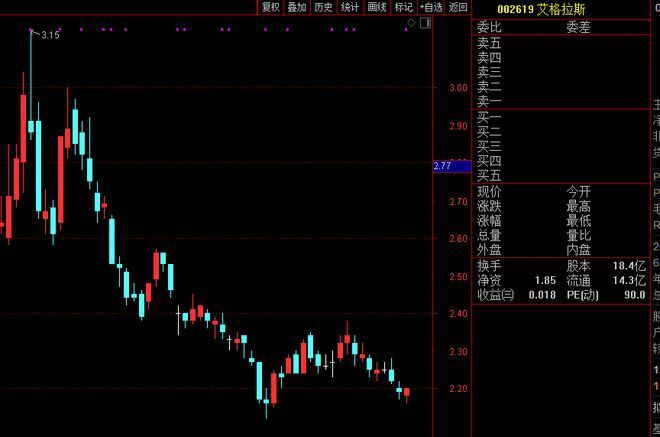Open the 统计 statistics tool
660x437 pixels.
(x=350, y=7)
